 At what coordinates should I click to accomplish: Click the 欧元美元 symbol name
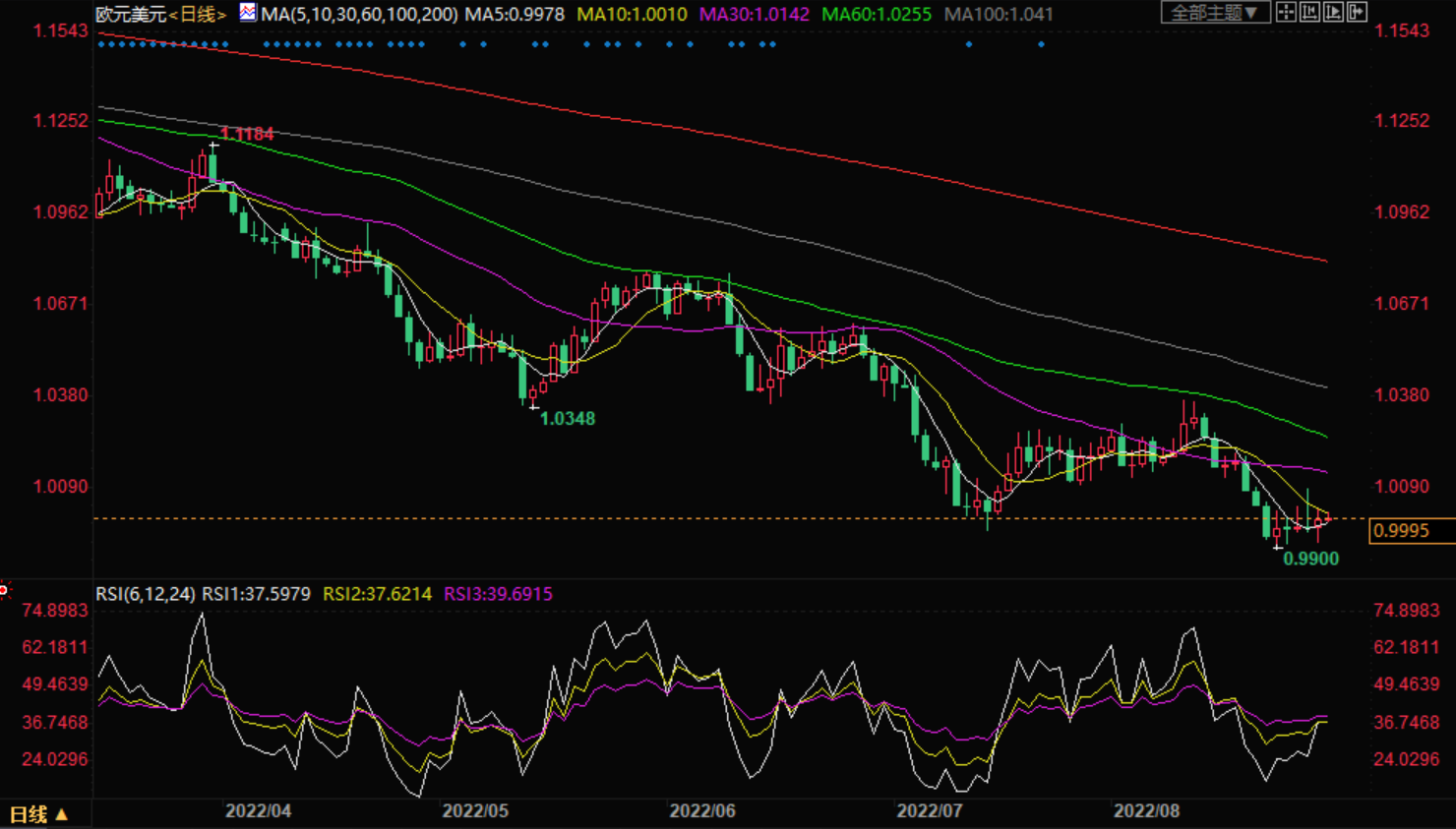131,14
